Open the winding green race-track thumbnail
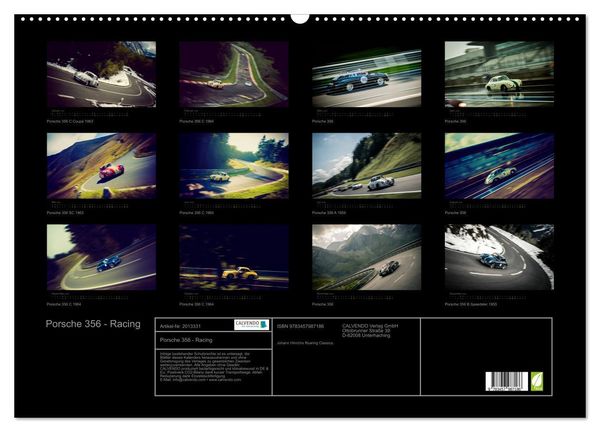The height and width of the screenshot is (432, 600). point(234,74)
